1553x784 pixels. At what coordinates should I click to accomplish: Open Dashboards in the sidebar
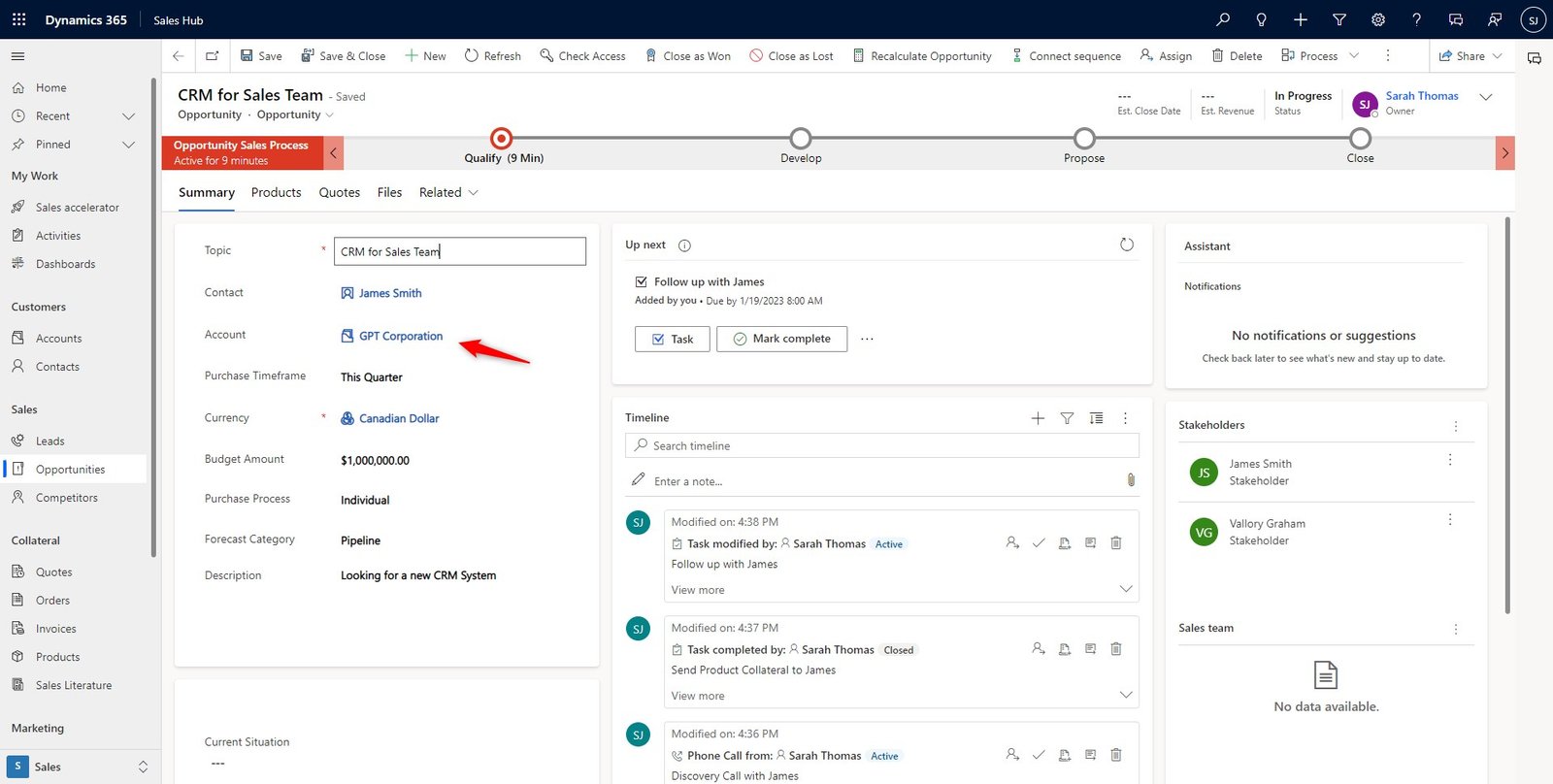click(x=76, y=264)
